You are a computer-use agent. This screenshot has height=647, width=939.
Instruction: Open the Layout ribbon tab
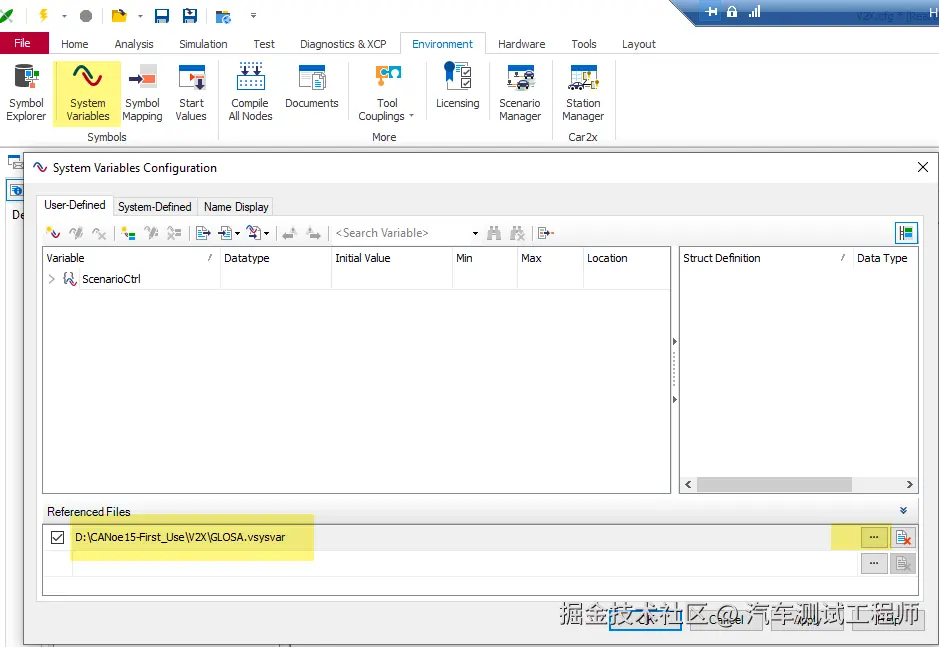(x=638, y=44)
